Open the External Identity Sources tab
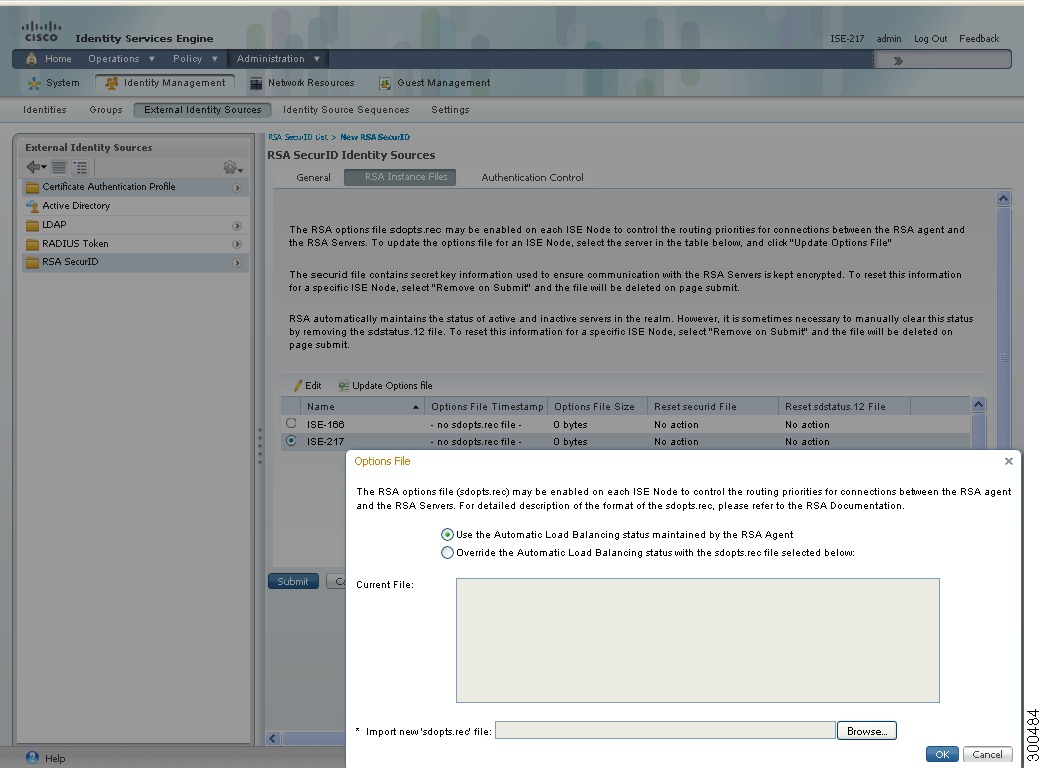 (x=202, y=110)
